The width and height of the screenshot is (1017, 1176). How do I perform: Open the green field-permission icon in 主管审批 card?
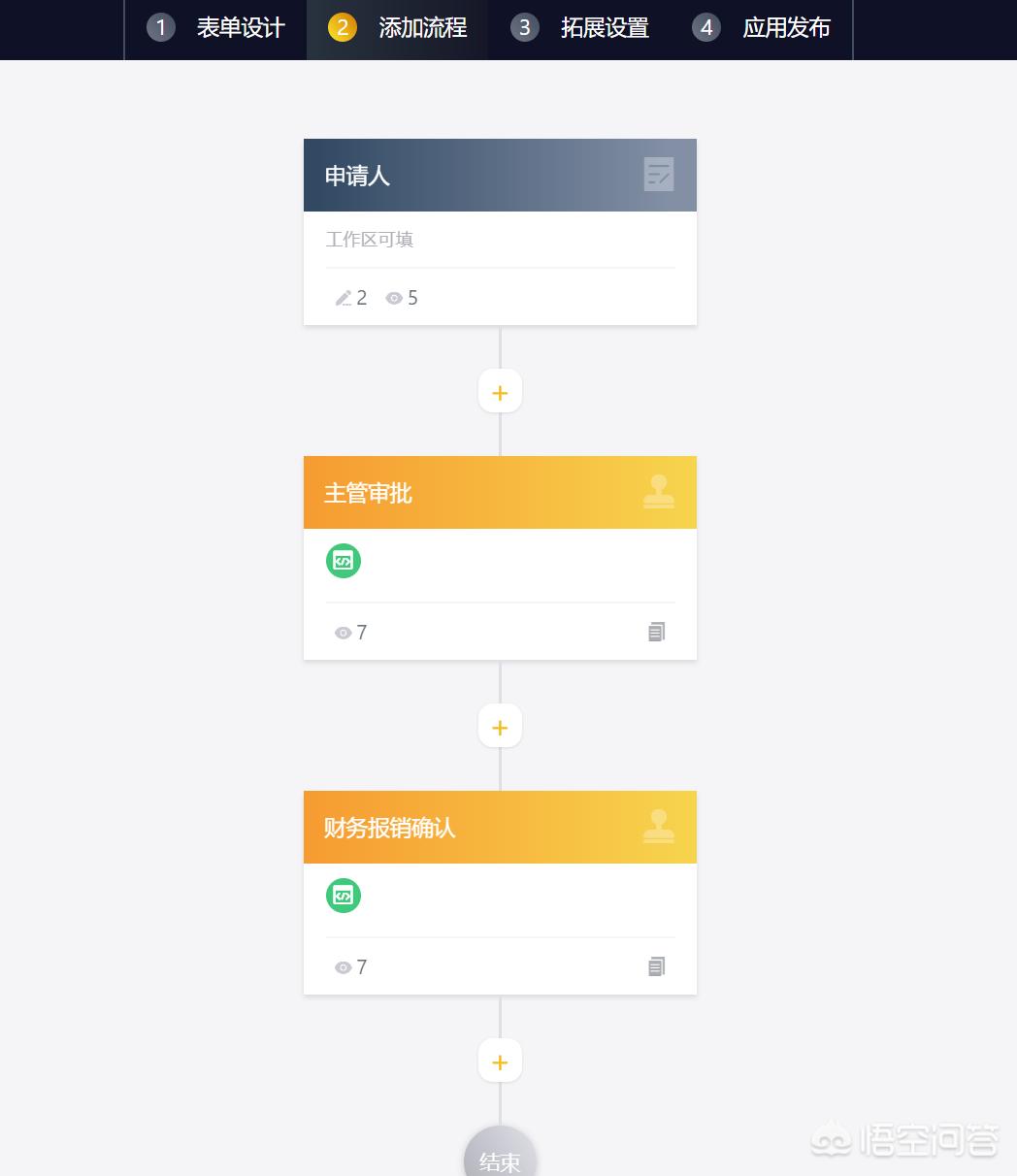click(x=343, y=561)
